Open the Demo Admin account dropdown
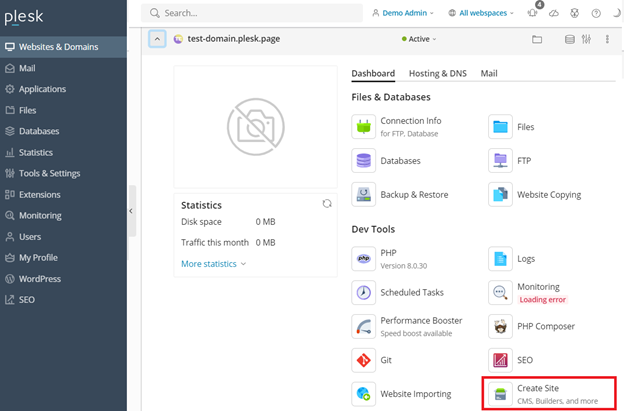Viewport: 624px width, 411px height. [403, 13]
